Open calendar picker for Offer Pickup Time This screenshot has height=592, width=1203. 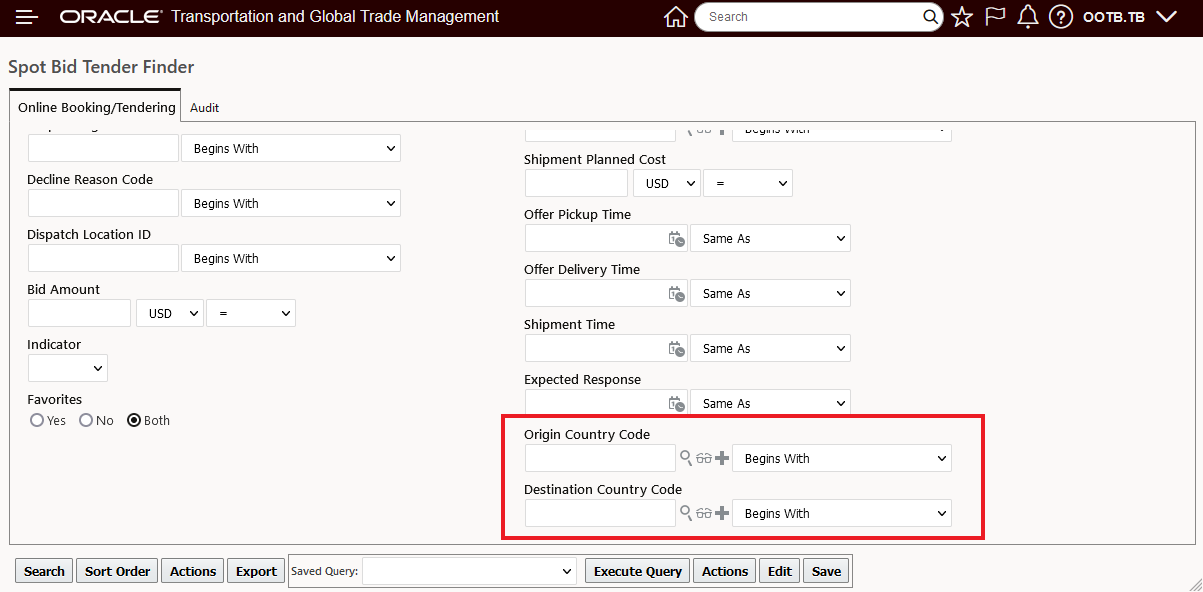[677, 239]
